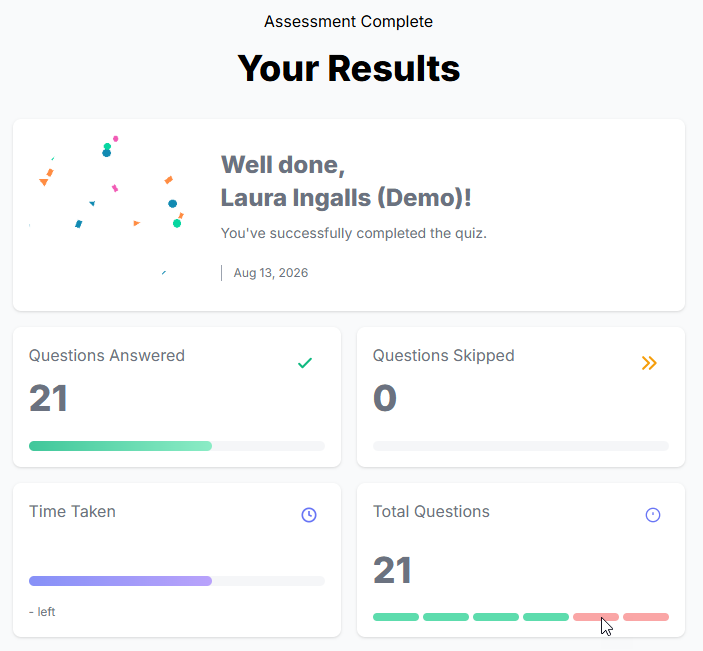Click the green checkmark icon in Questions Answered

click(x=305, y=363)
